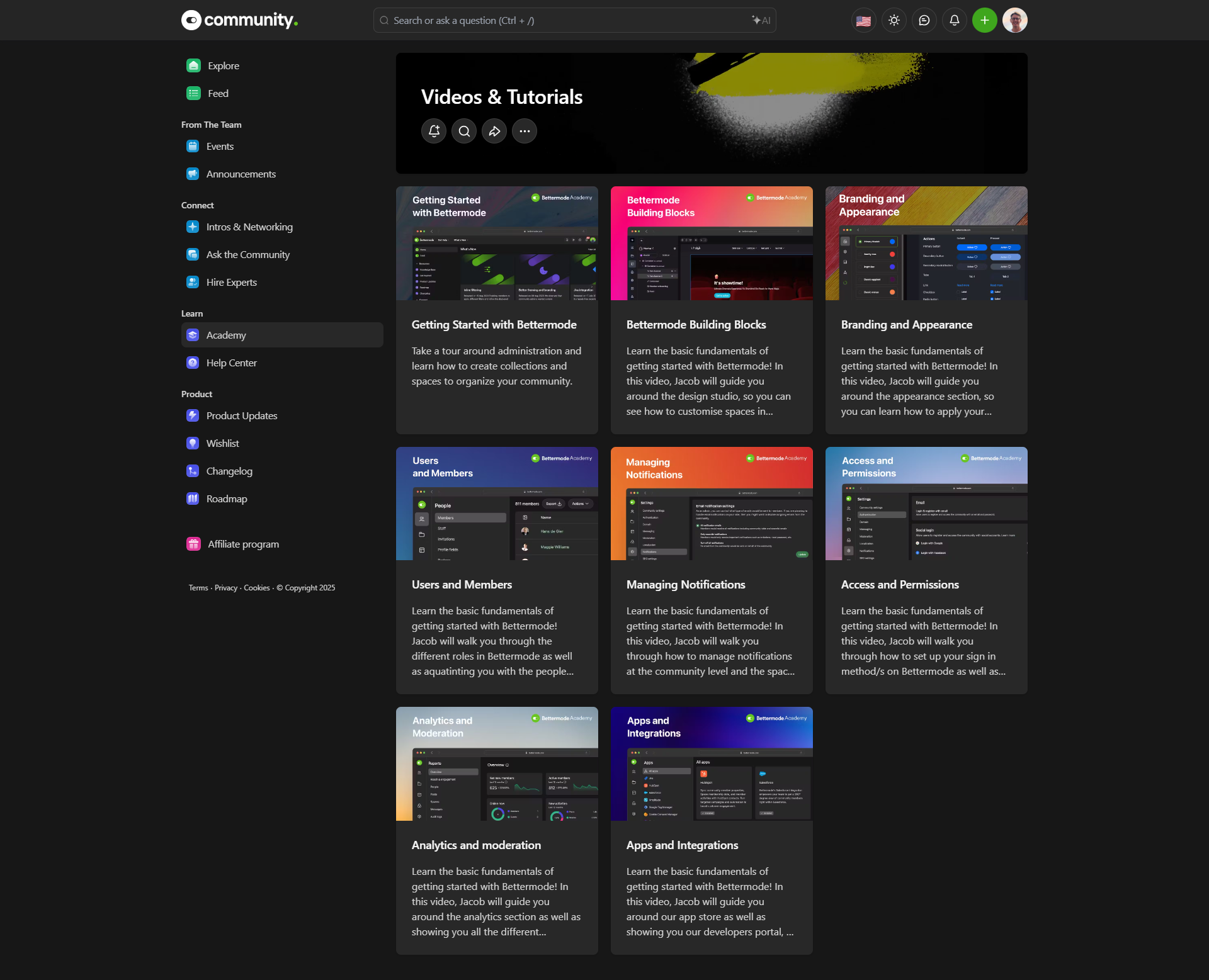
Task: Click the share arrow icon in the banner
Action: click(x=494, y=131)
